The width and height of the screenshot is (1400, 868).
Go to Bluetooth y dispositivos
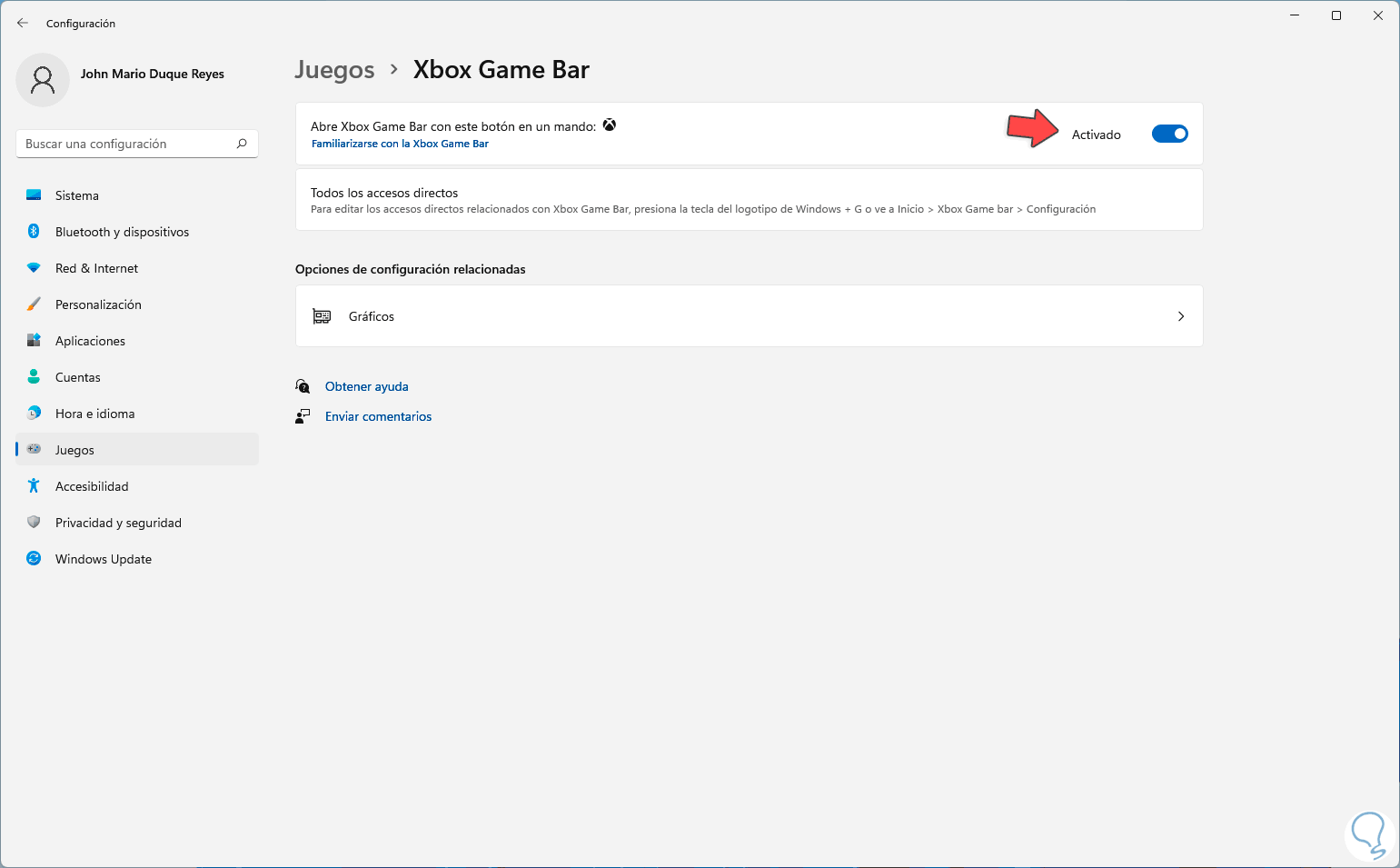137,232
